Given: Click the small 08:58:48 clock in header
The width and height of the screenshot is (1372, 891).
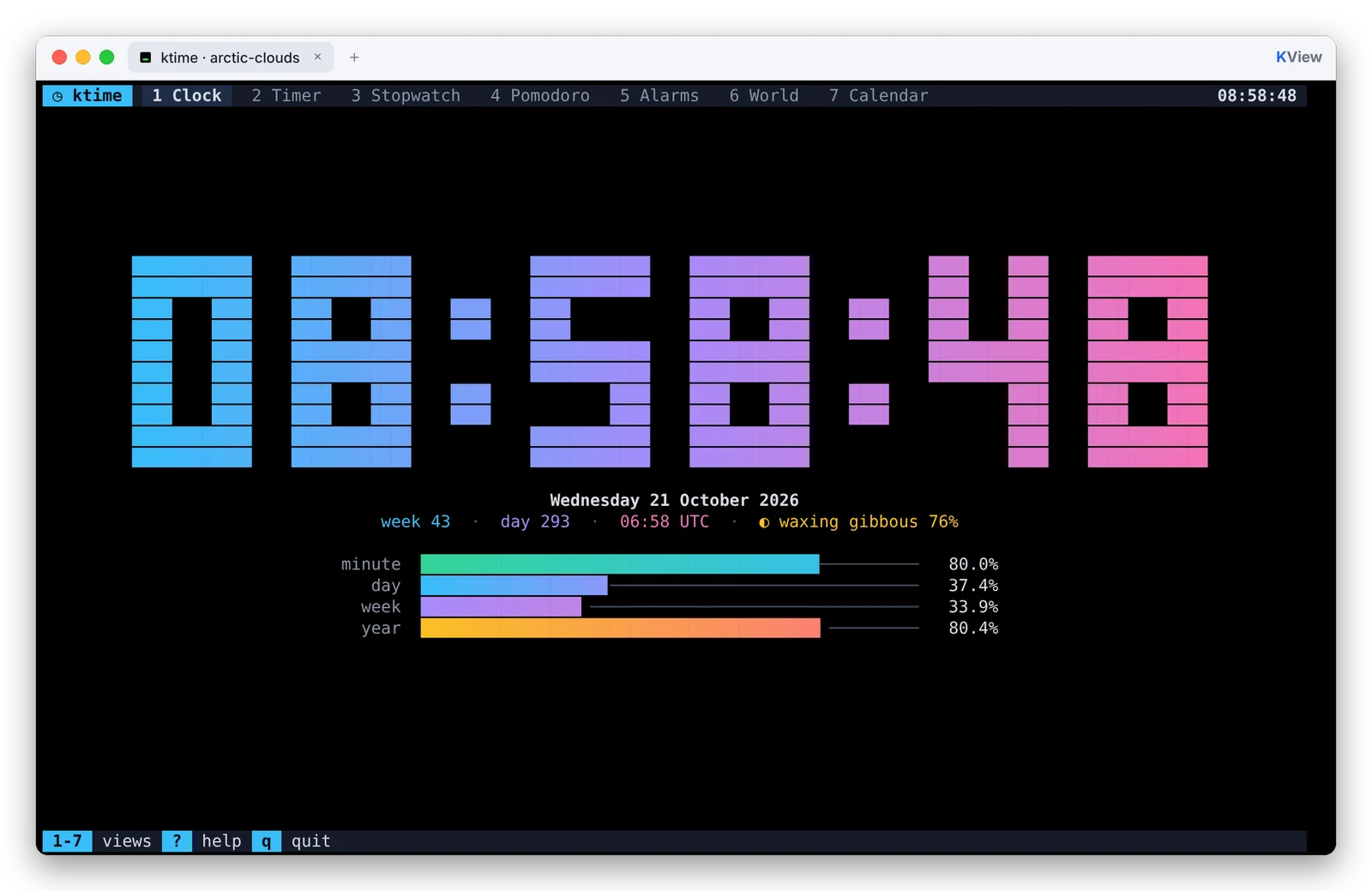Looking at the screenshot, I should pyautogui.click(x=1257, y=95).
